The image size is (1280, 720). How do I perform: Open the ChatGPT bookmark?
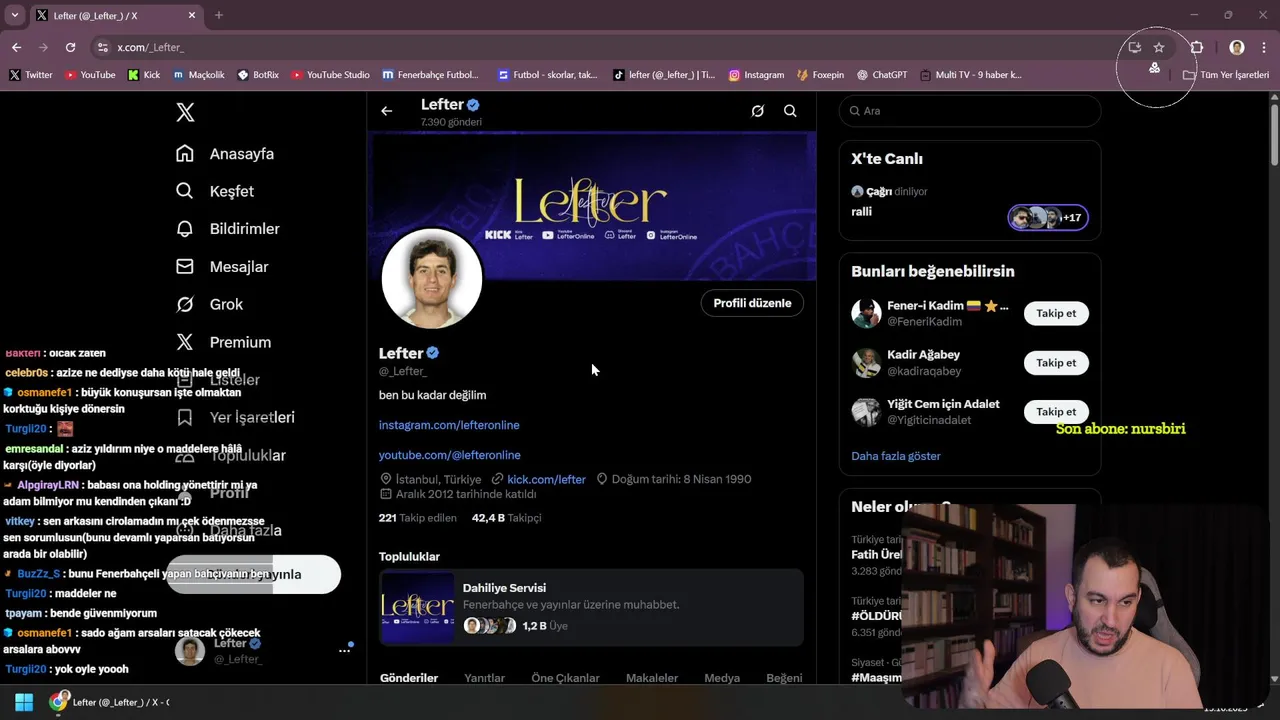point(882,75)
